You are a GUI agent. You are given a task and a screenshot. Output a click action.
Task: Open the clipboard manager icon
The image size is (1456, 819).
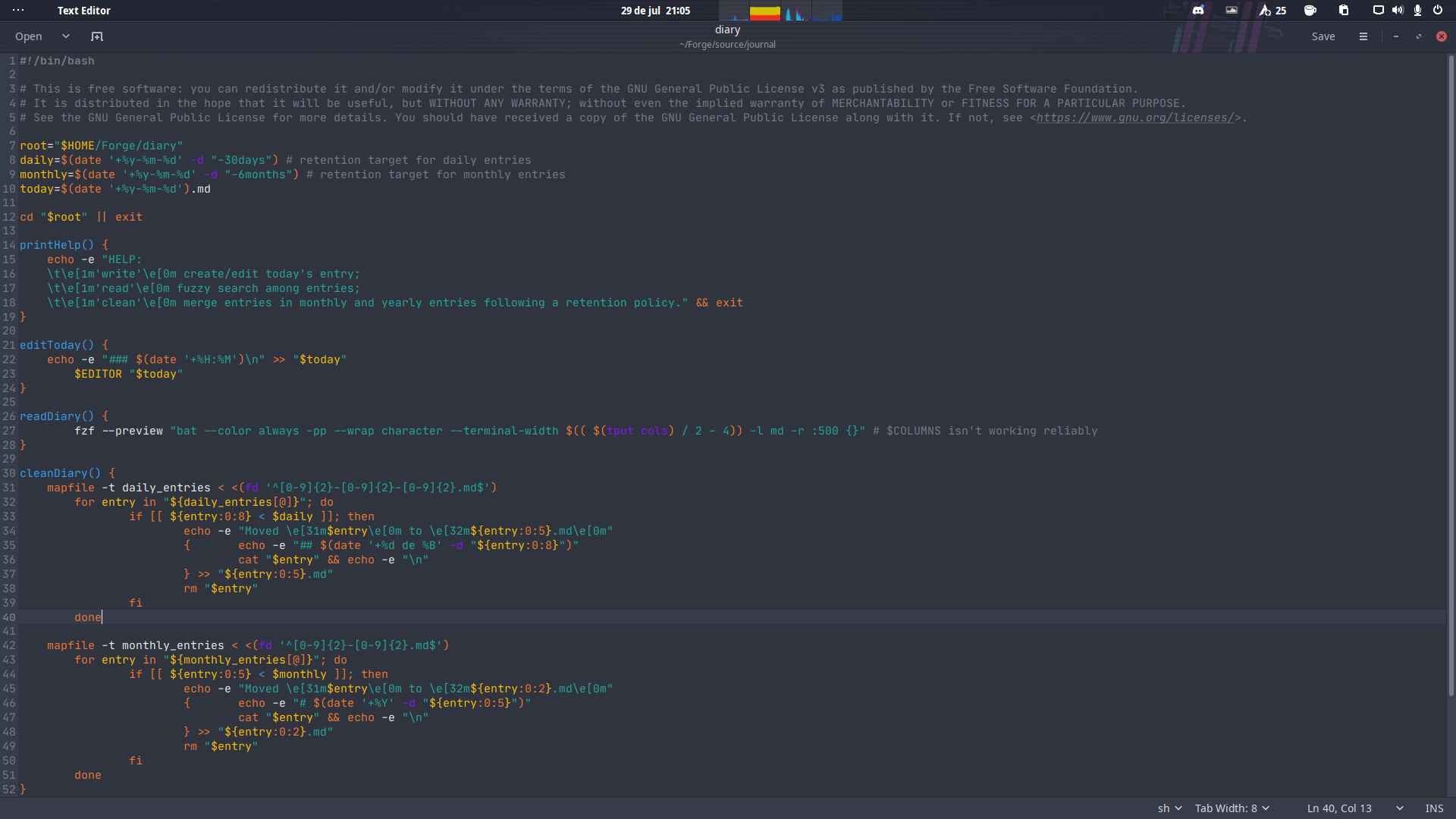(x=1343, y=11)
